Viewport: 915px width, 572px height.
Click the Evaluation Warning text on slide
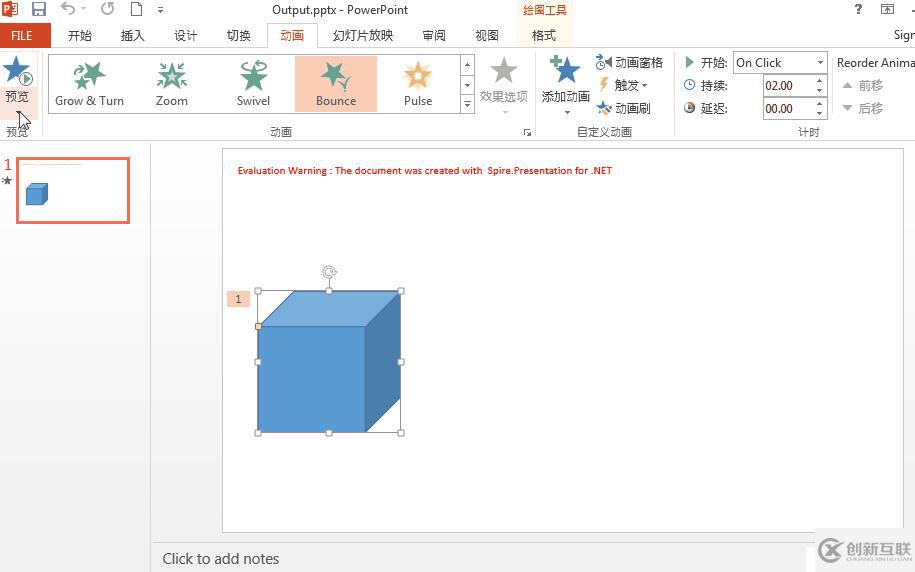pyautogui.click(x=424, y=170)
